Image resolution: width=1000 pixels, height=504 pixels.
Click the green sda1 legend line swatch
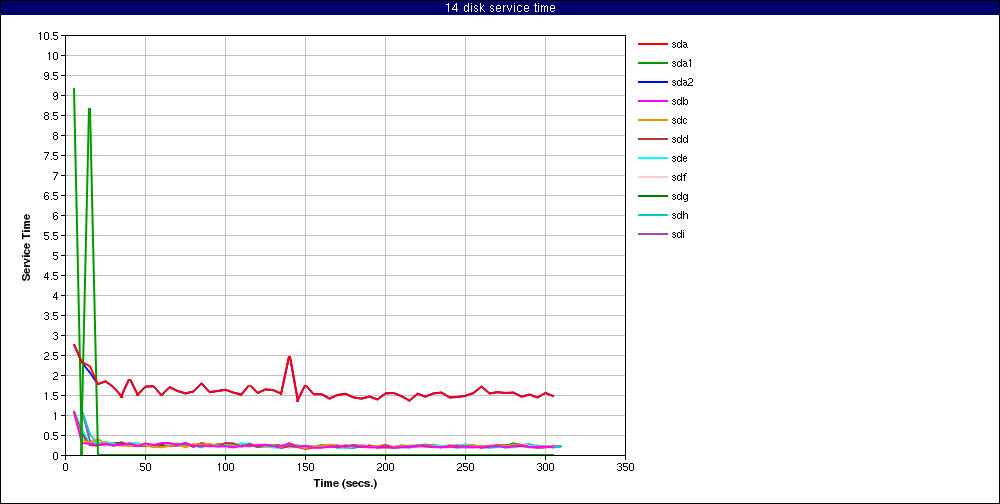[x=652, y=64]
